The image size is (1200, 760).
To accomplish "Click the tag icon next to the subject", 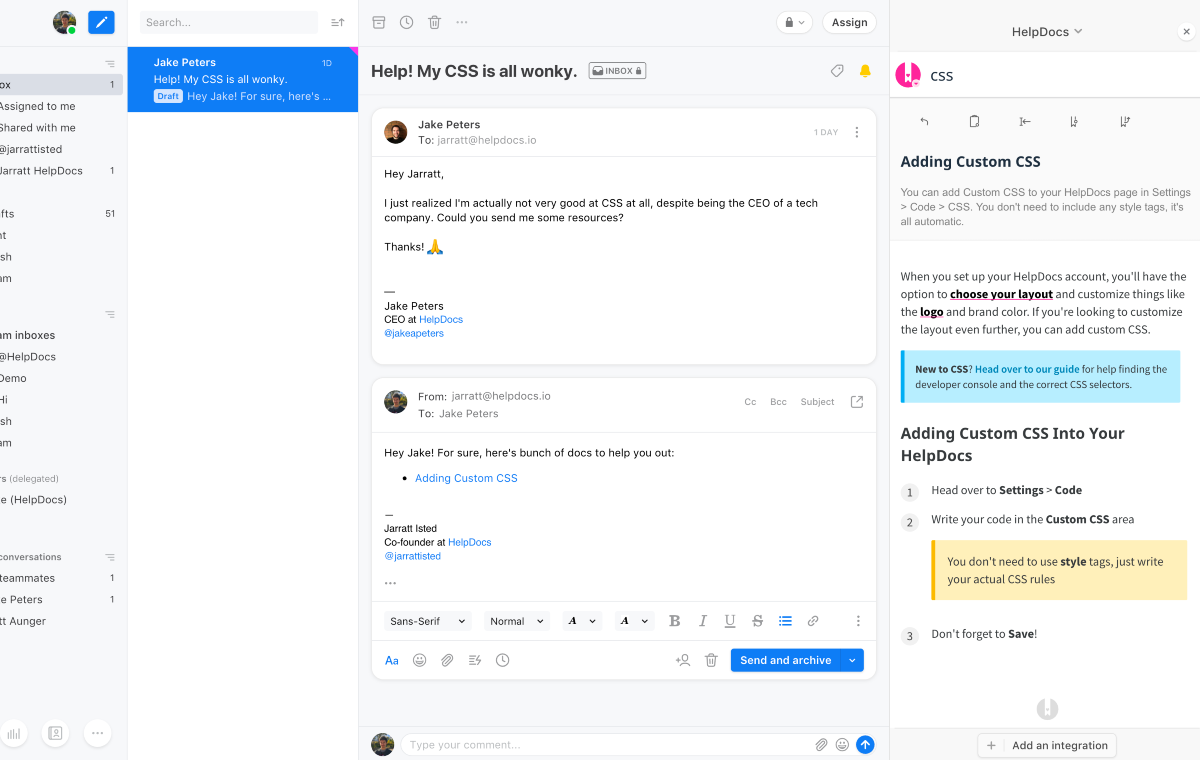I will [837, 71].
